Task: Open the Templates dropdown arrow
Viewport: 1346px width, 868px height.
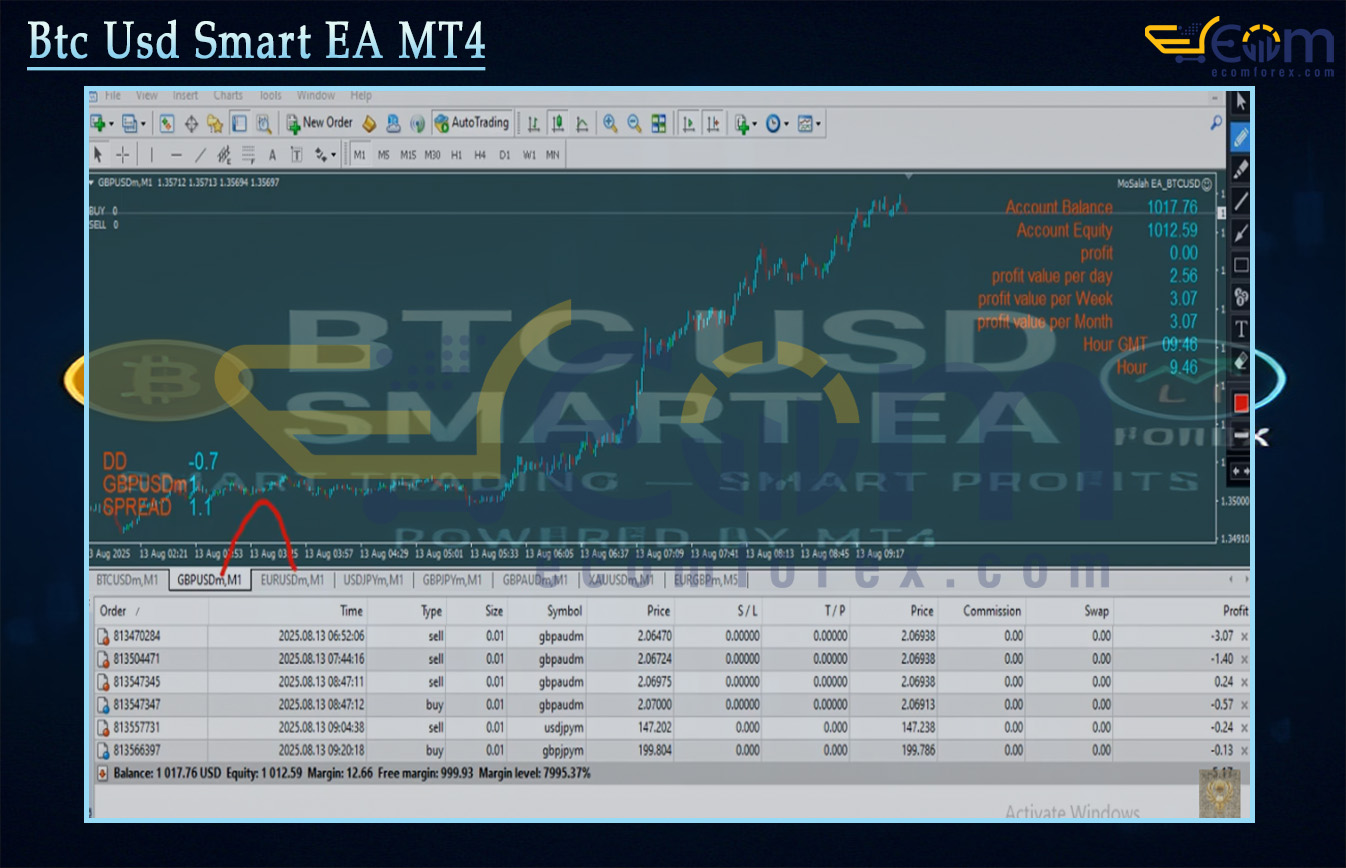Action: coord(820,124)
